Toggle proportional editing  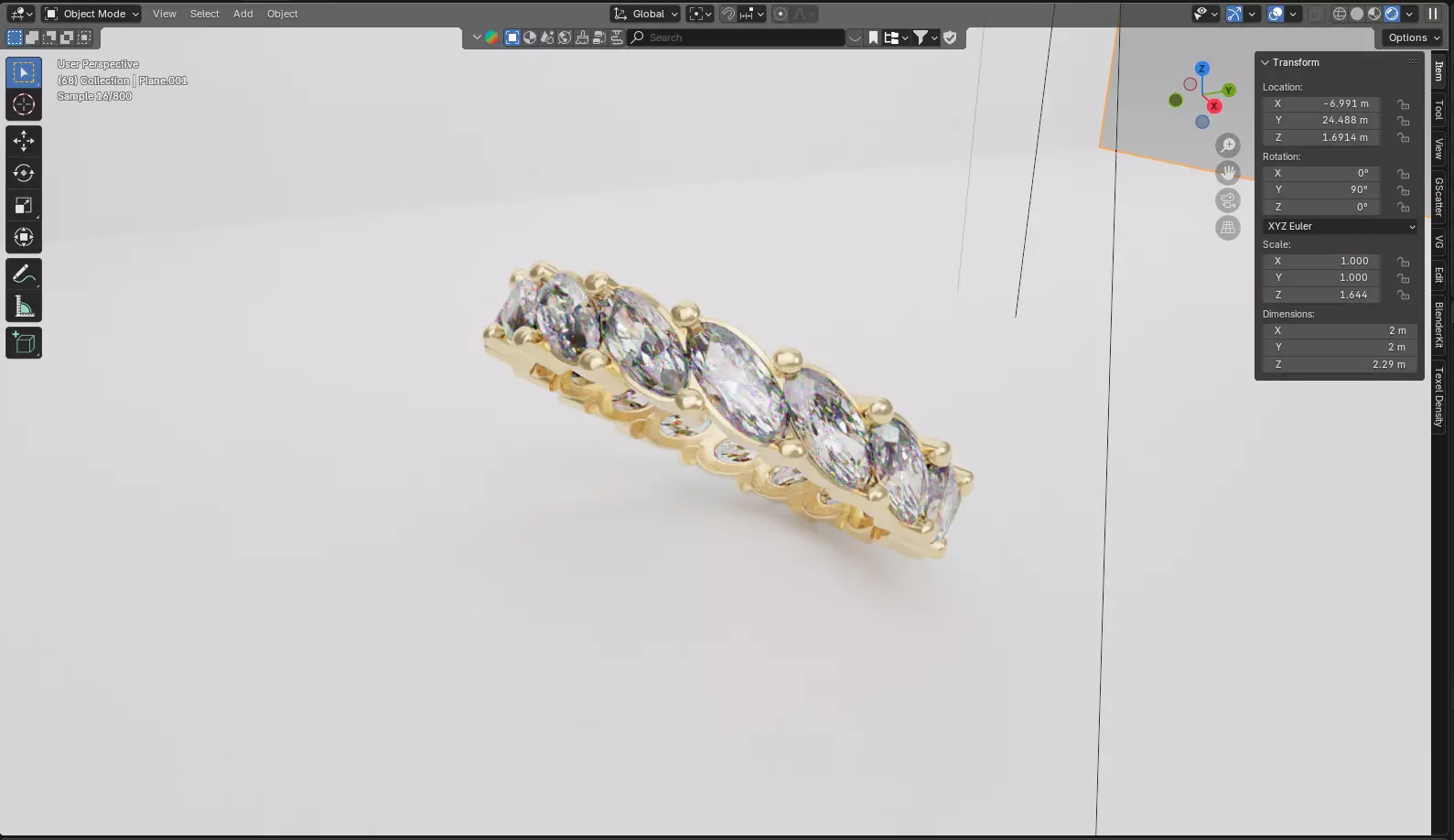coord(781,14)
